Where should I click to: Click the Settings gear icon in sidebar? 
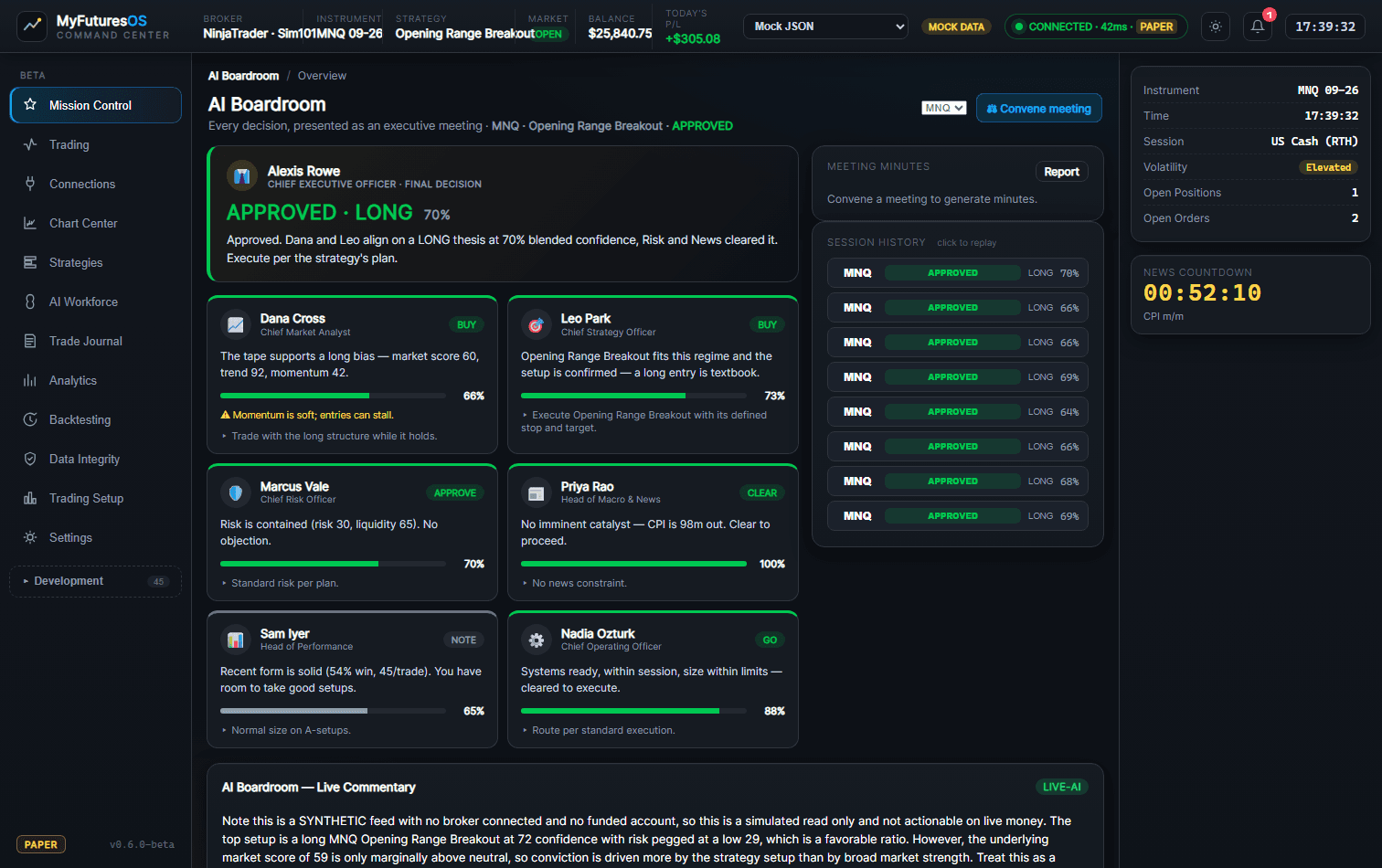tap(30, 537)
